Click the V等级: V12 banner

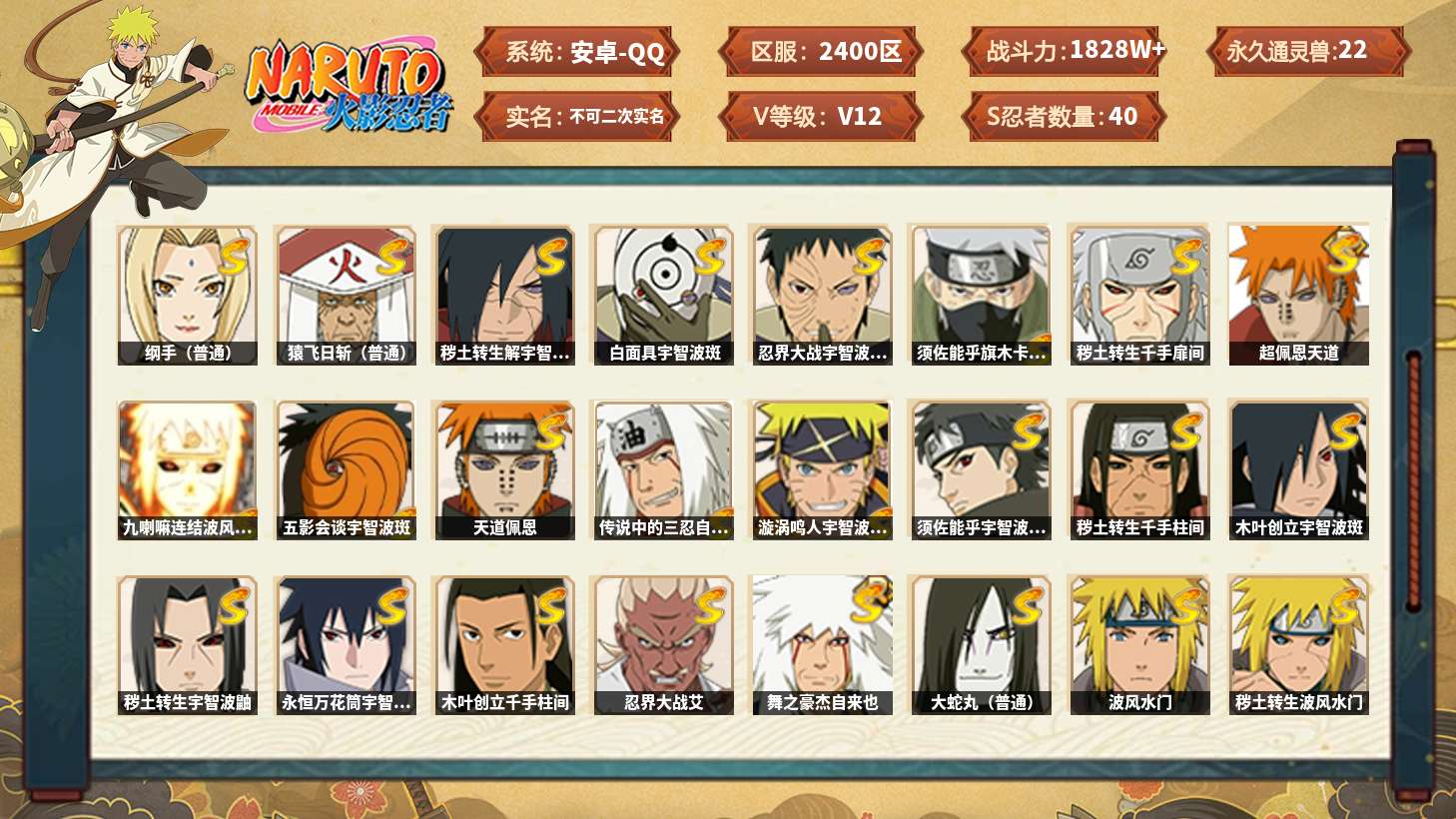(820, 116)
